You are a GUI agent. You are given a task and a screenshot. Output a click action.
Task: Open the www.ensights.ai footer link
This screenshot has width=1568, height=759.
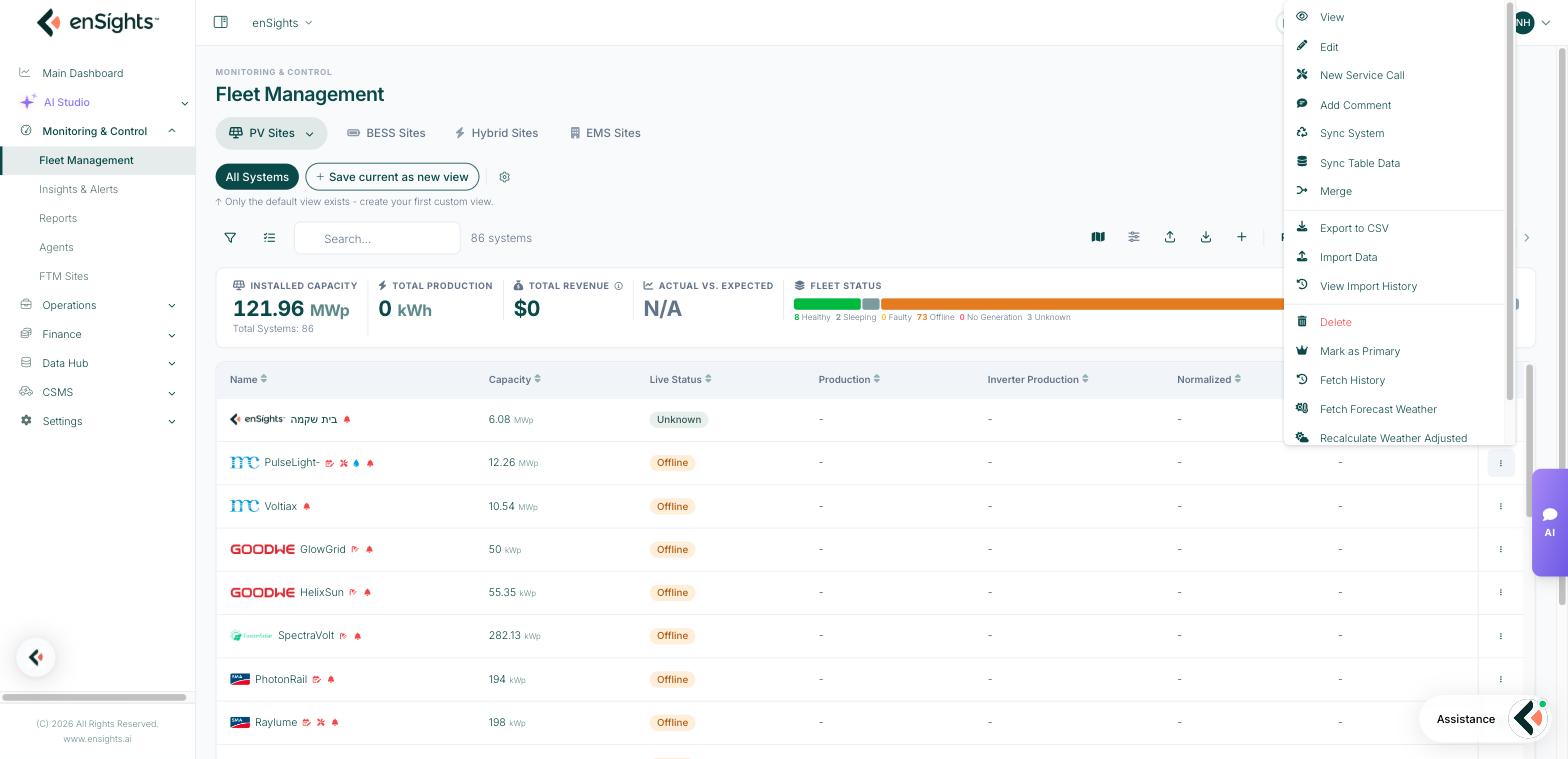point(97,739)
